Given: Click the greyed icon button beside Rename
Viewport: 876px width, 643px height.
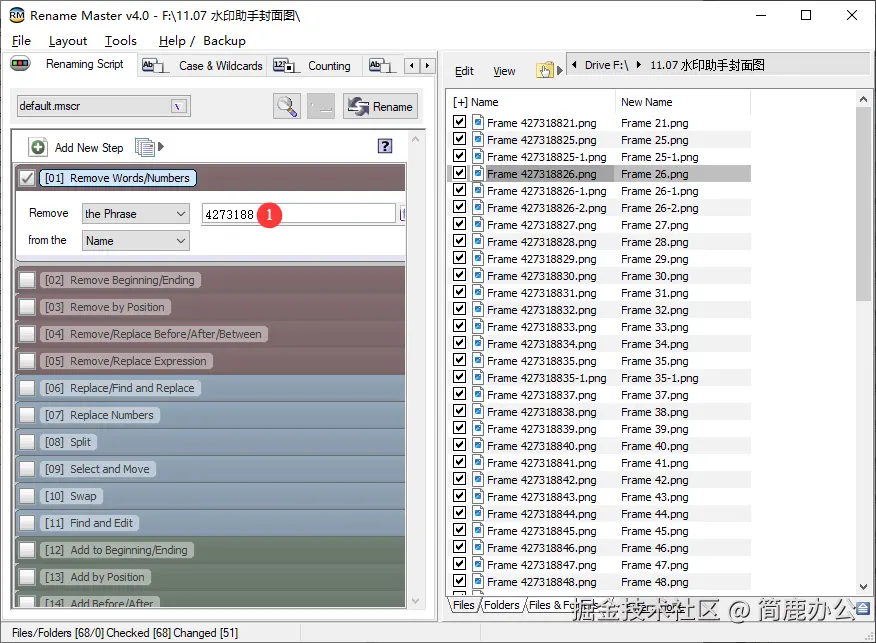Looking at the screenshot, I should pyautogui.click(x=321, y=106).
